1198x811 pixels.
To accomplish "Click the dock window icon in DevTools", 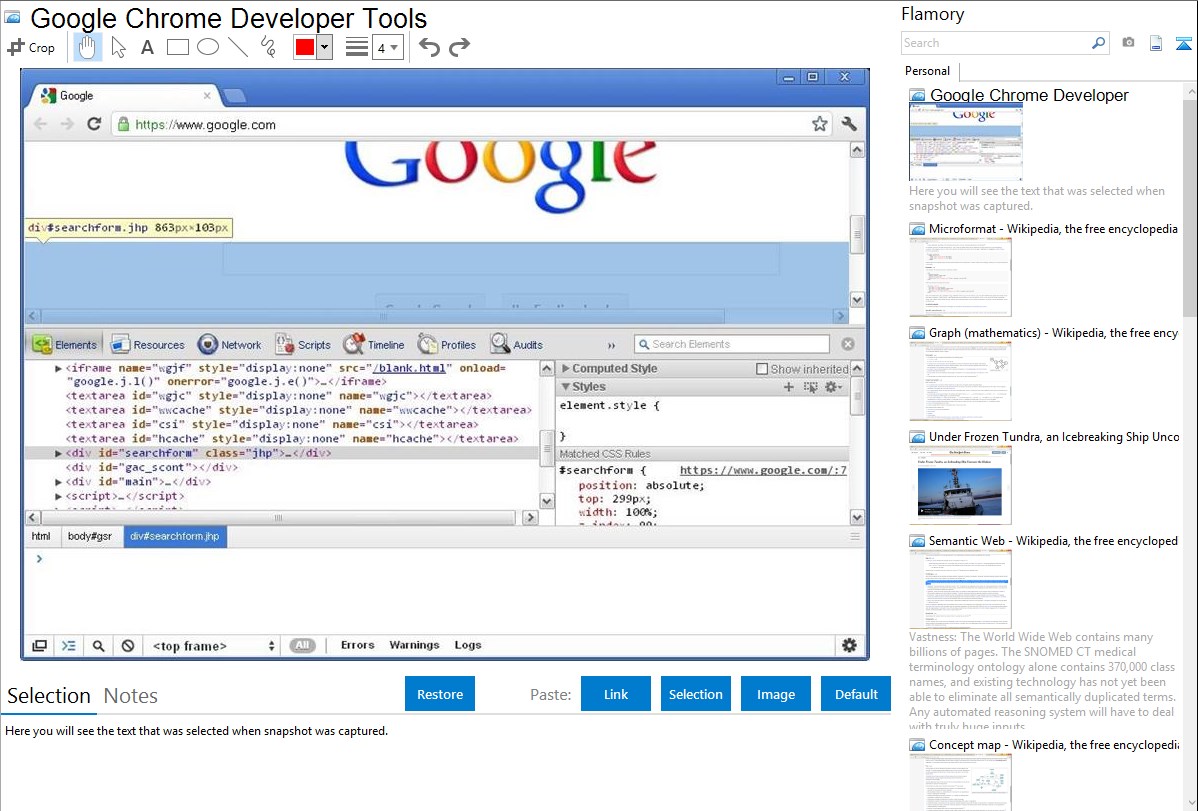I will click(x=40, y=646).
